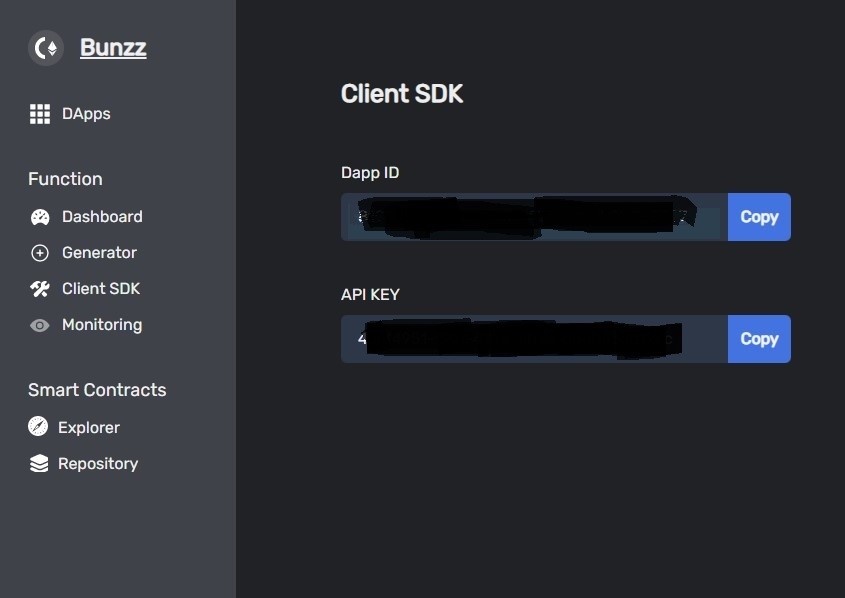Viewport: 845px width, 598px height.
Task: Open the Repository sidebar label
Action: pyautogui.click(x=98, y=464)
